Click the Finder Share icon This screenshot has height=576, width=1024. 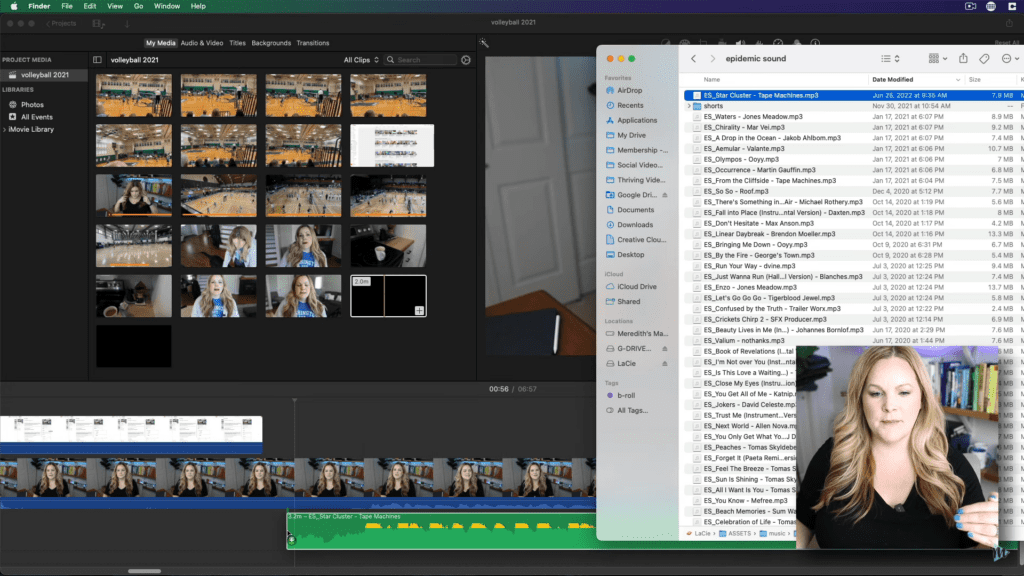point(963,58)
